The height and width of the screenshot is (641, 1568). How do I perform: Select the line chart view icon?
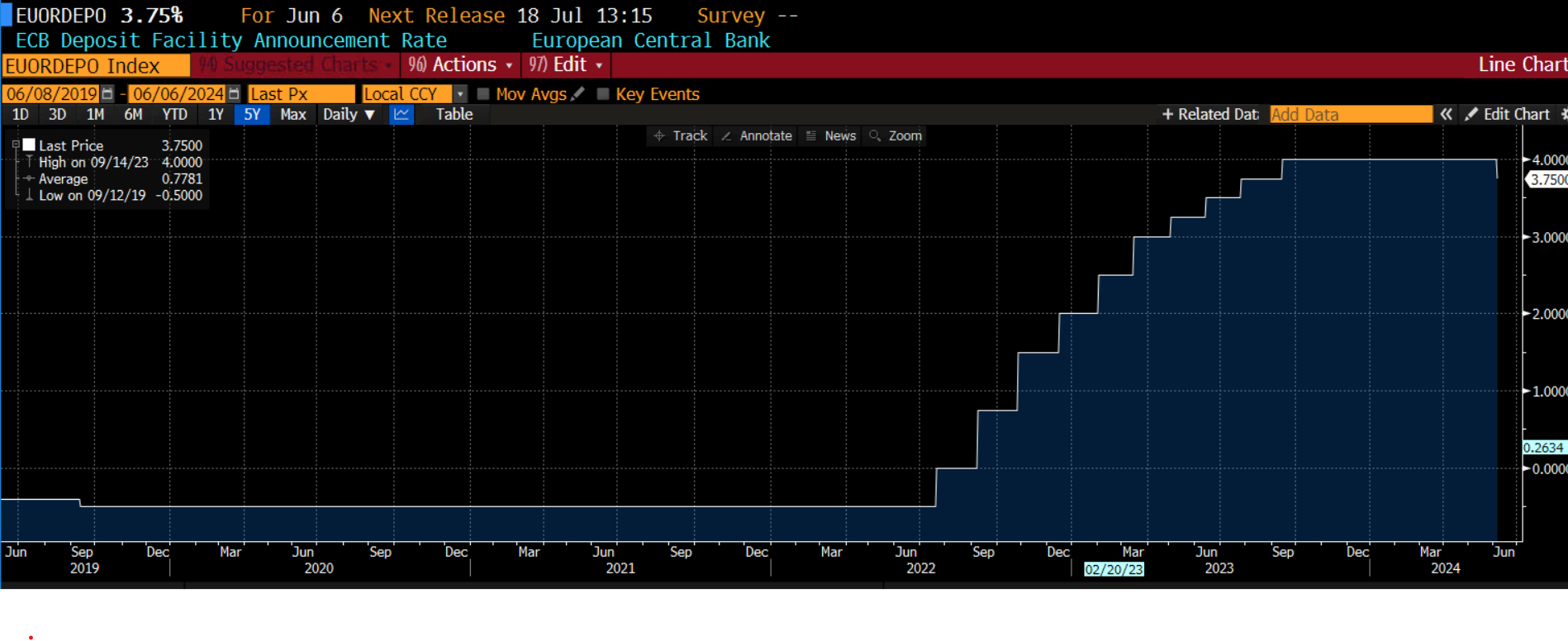402,115
